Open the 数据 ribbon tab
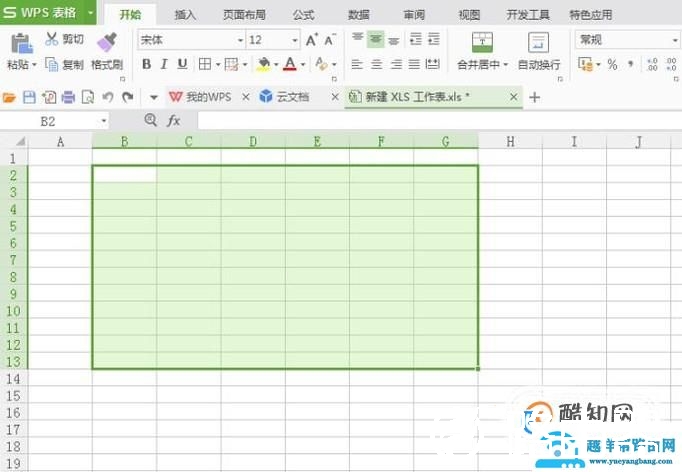This screenshot has width=682, height=472. tap(359, 15)
